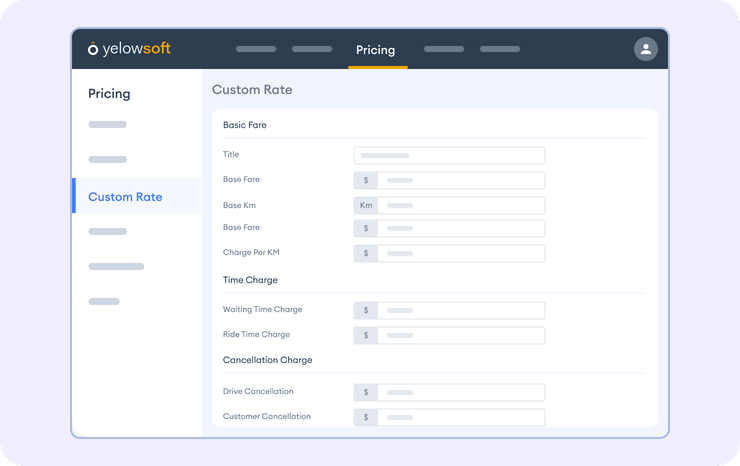This screenshot has height=466, width=740.
Task: Click the dollar prefix on Ride Time Charge
Action: [366, 335]
